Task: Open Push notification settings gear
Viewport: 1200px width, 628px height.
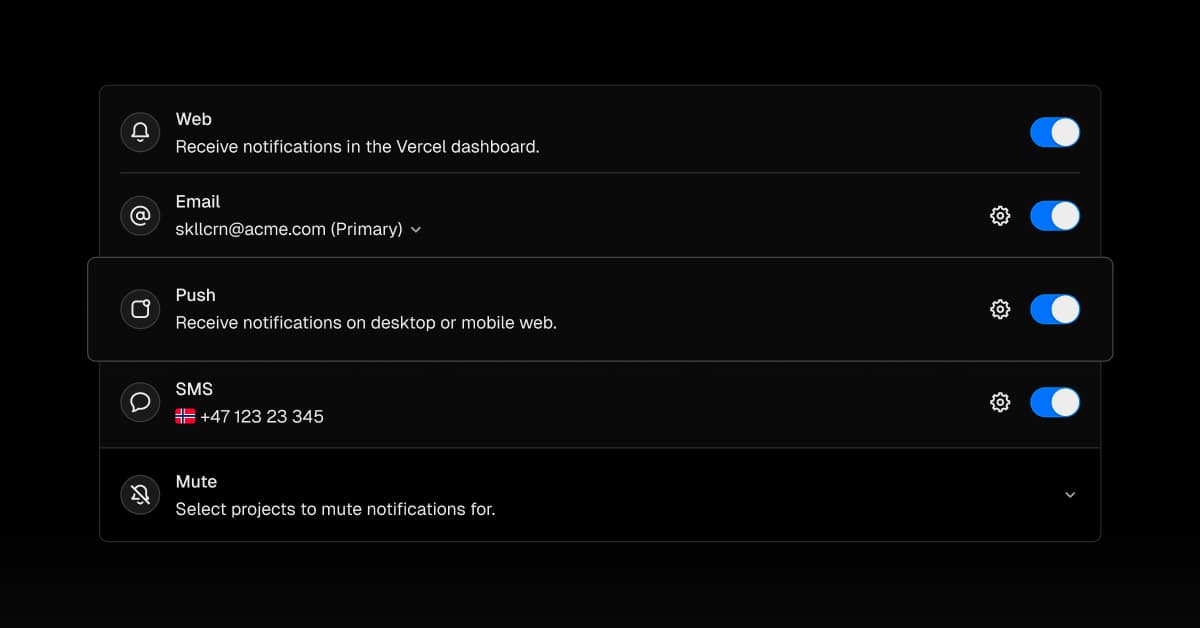Action: (x=999, y=309)
